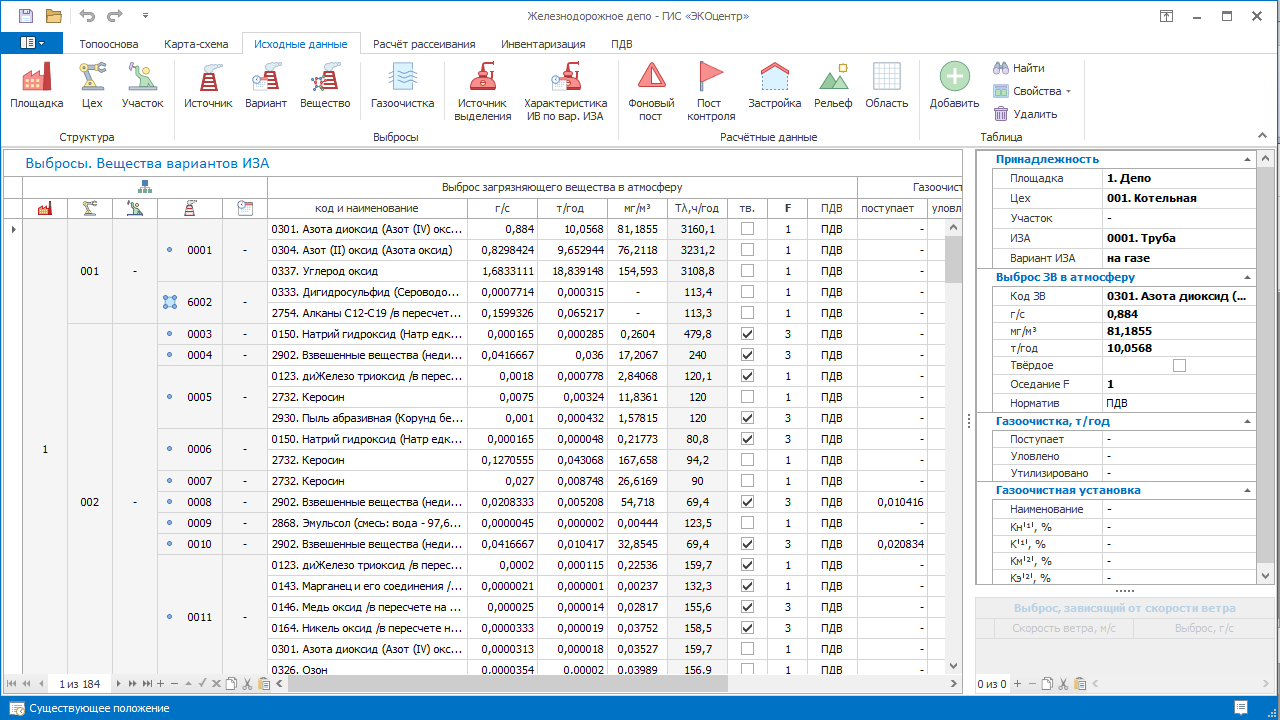Viewport: 1280px width, 720px height.
Task: Open the Рельеф tool
Action: pos(833,85)
